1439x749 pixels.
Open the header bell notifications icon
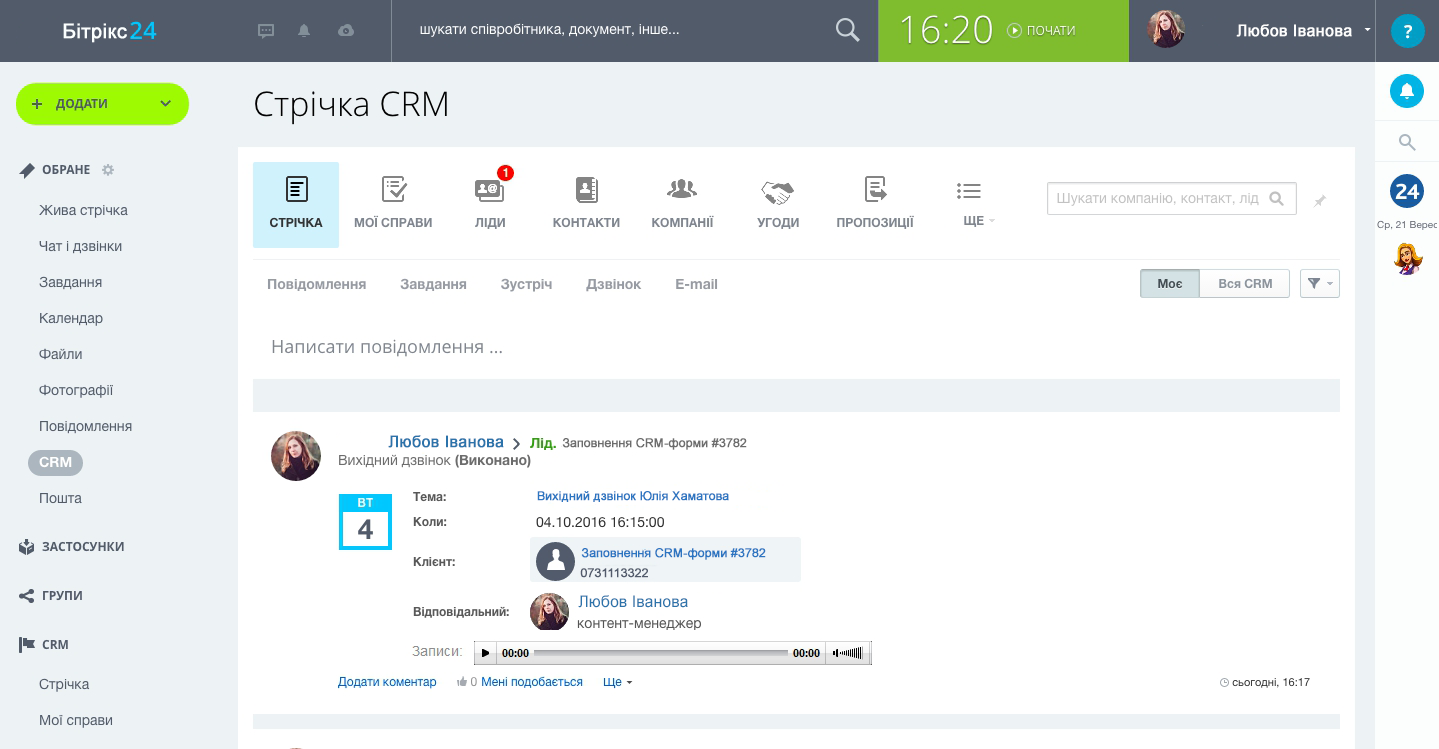[304, 31]
